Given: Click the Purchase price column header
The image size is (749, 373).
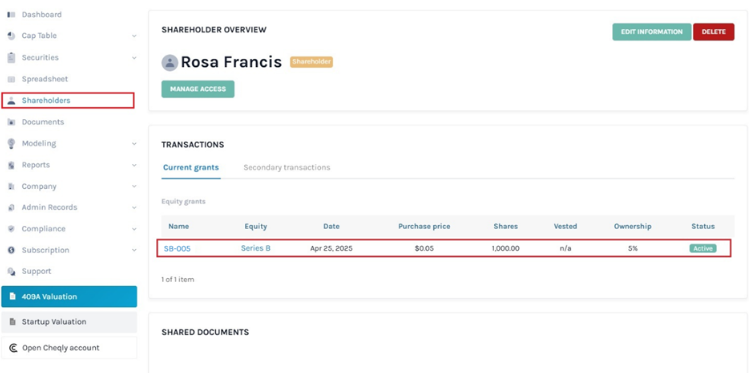Looking at the screenshot, I should (424, 226).
